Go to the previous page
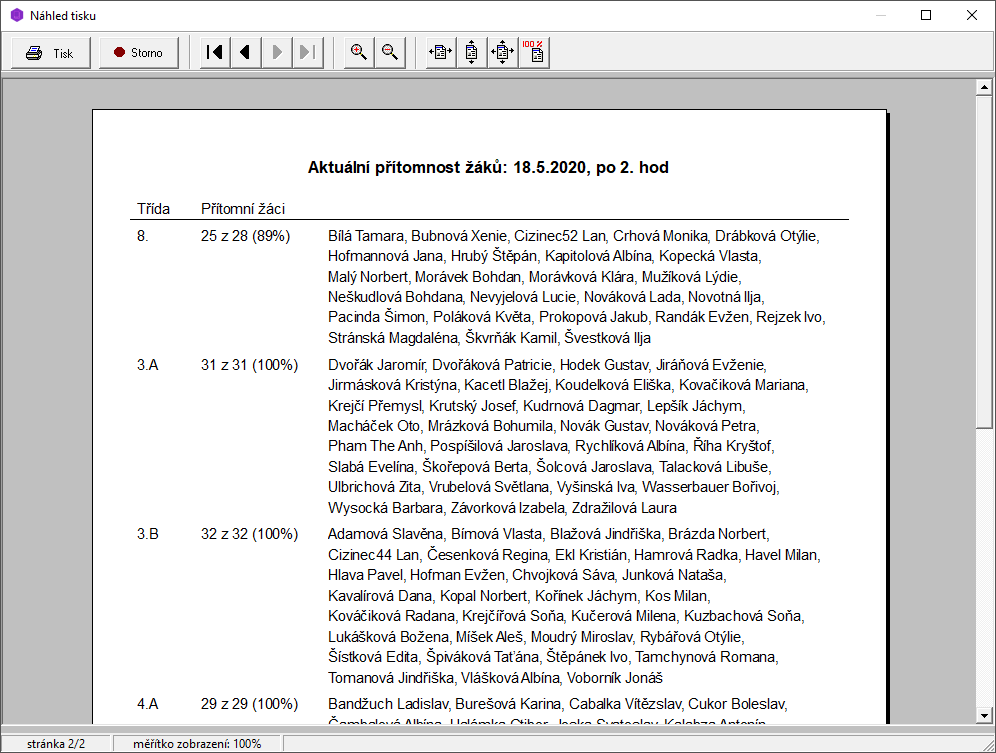Screen dimensions: 996x753 [x=245, y=53]
